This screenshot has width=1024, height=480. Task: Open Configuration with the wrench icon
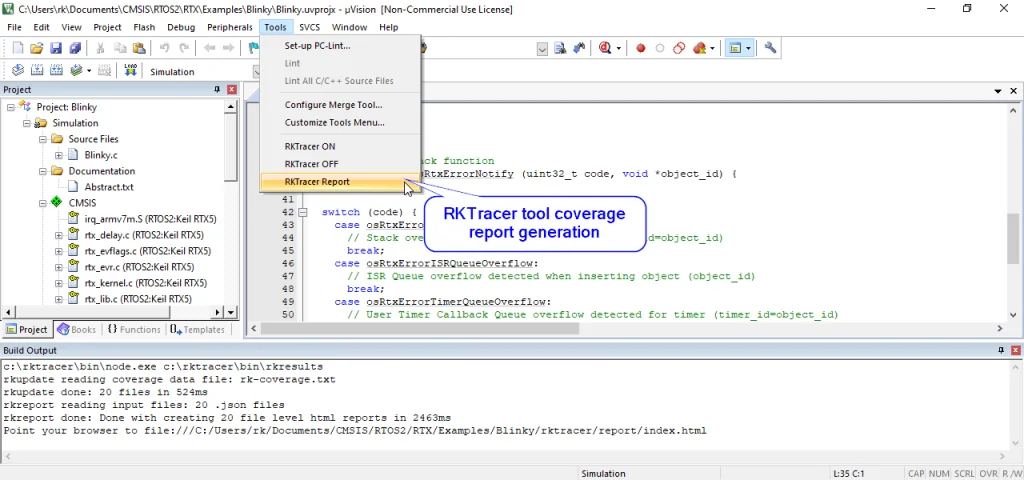[x=771, y=48]
